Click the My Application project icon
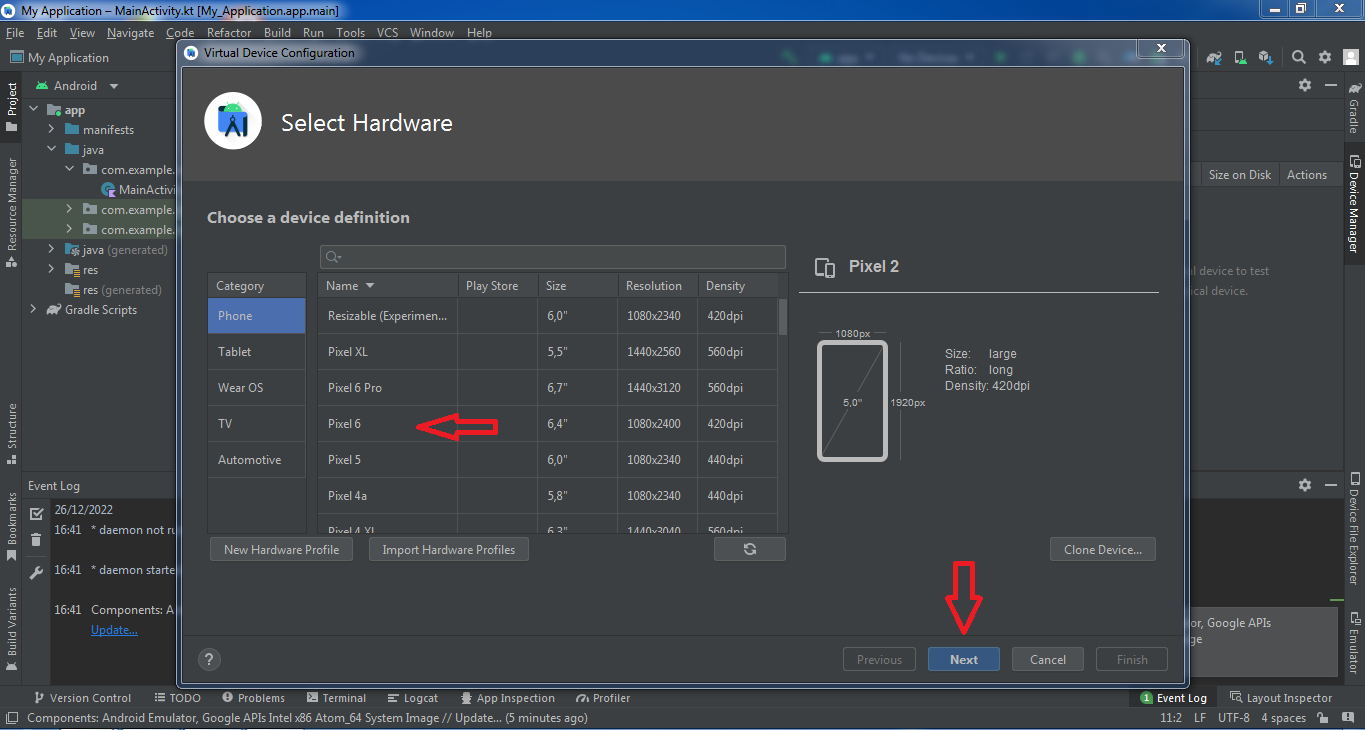The image size is (1365, 730). coord(16,58)
